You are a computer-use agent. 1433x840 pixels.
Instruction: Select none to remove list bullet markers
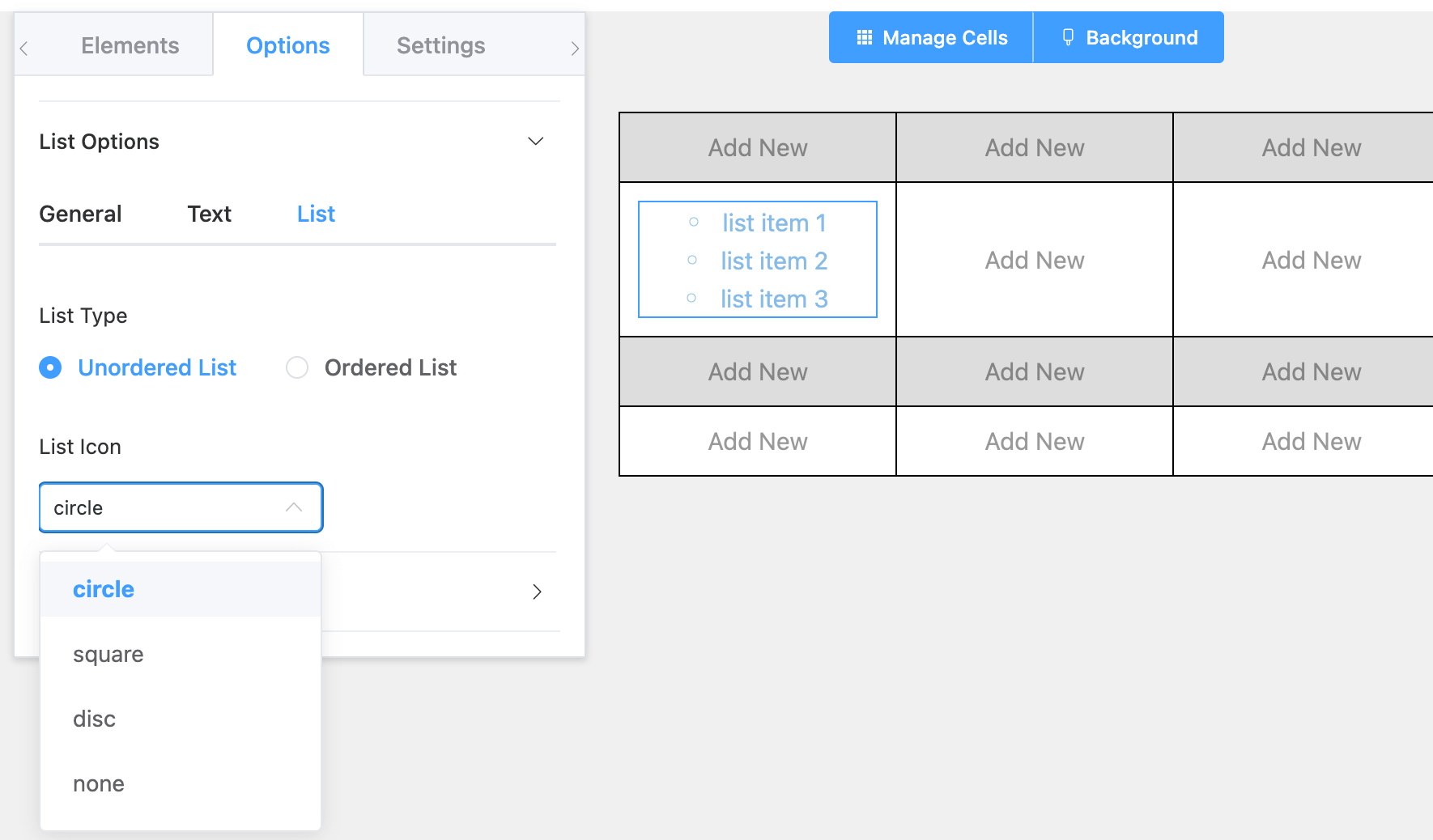pos(98,783)
